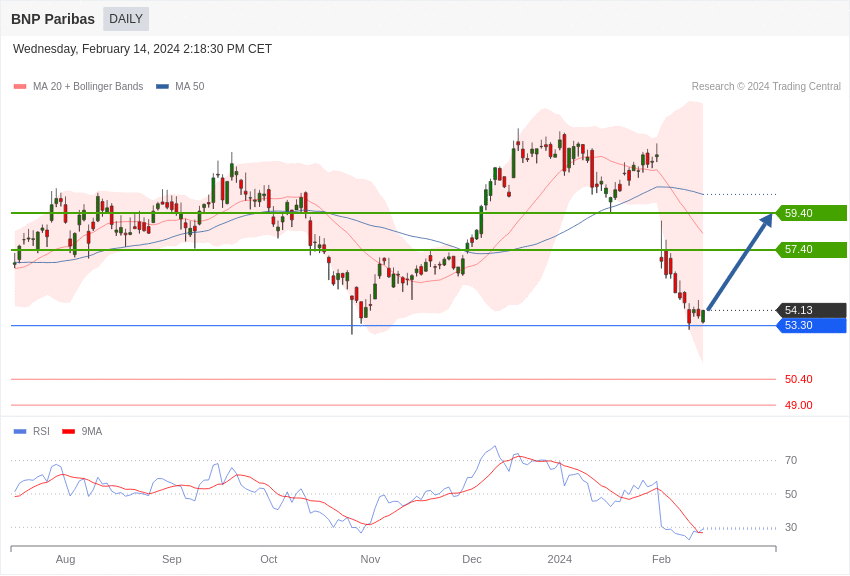Click the Feb label on time axis
Viewport: 850px width, 576px height.
click(x=661, y=559)
